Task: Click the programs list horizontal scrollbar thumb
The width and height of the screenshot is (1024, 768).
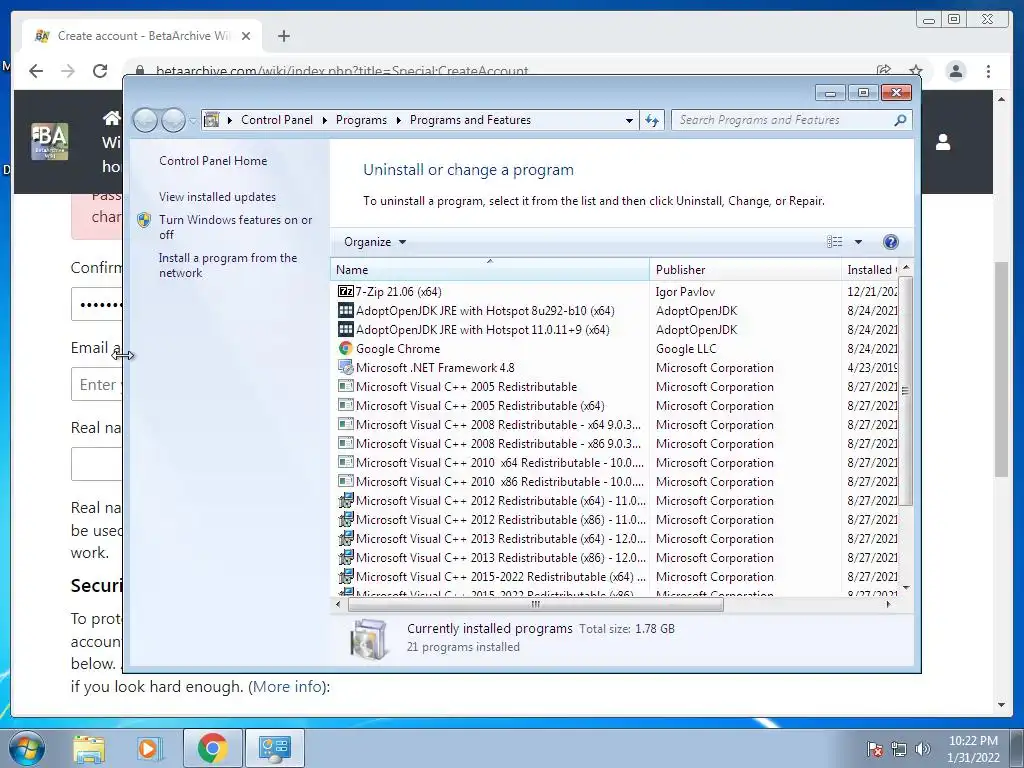Action: tap(536, 605)
